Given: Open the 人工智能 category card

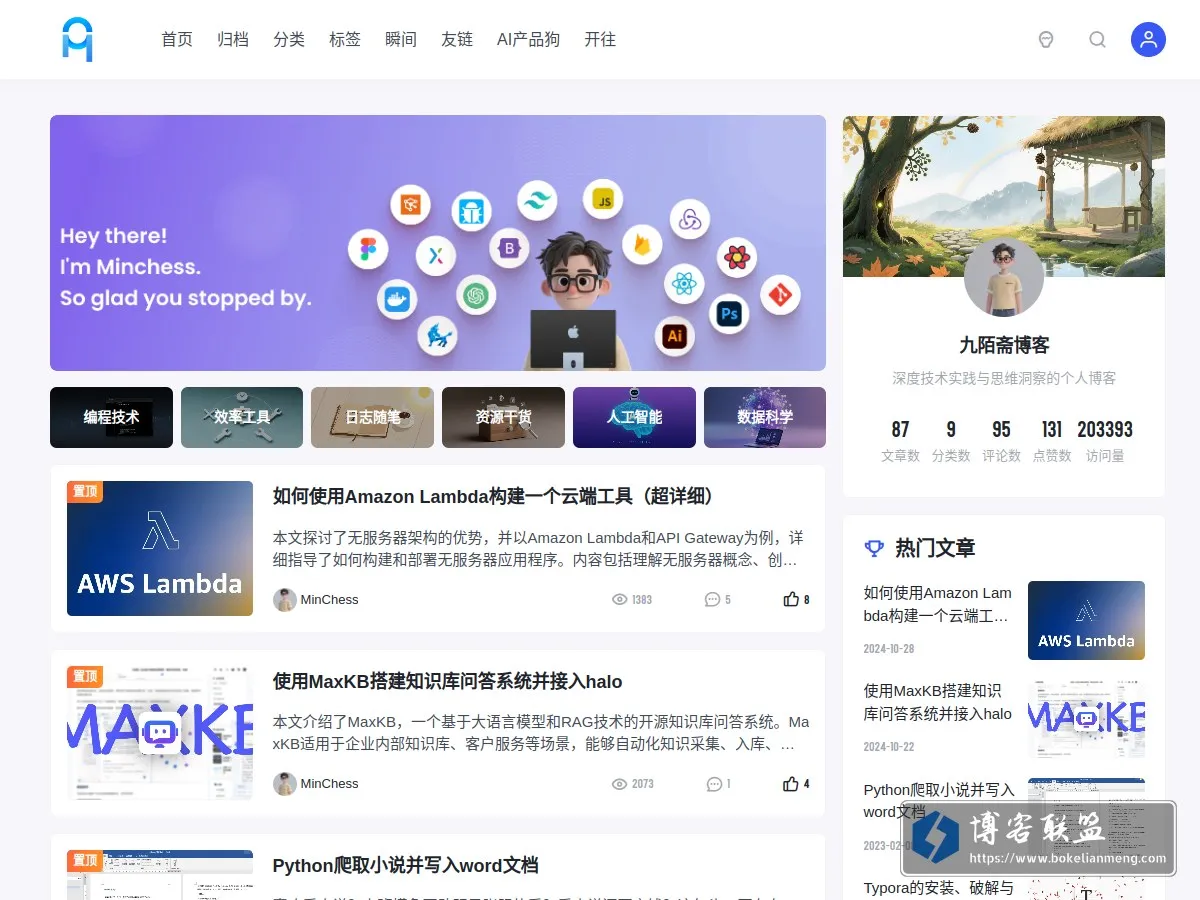Looking at the screenshot, I should click(634, 417).
